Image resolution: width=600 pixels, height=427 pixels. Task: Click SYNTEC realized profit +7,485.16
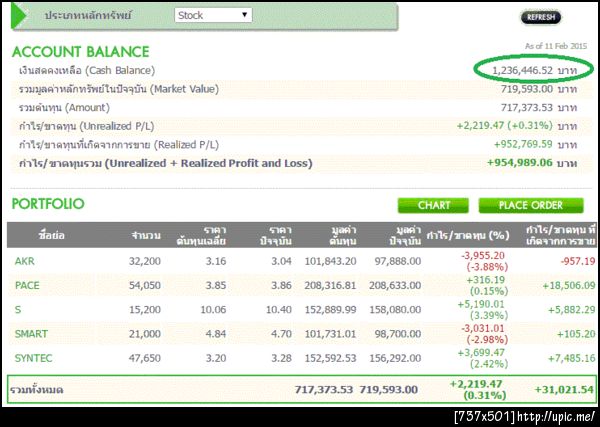(x=572, y=358)
